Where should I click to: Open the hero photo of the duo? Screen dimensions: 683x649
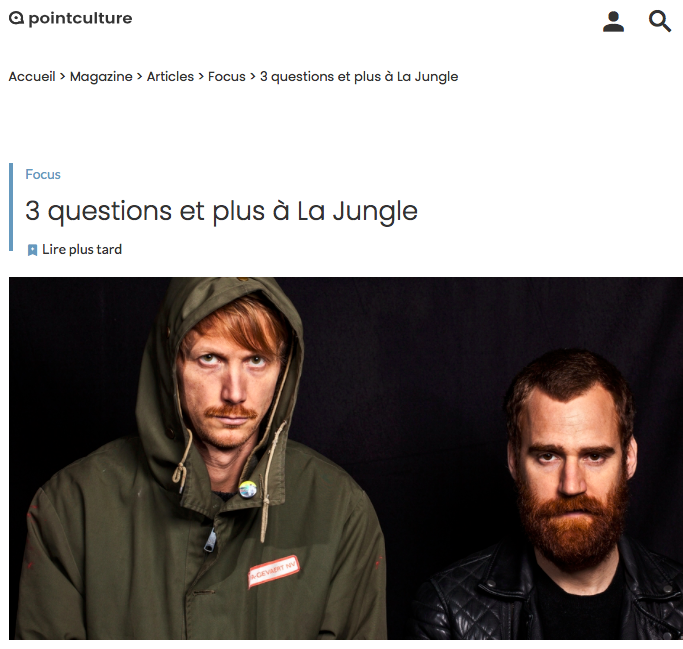(346, 458)
